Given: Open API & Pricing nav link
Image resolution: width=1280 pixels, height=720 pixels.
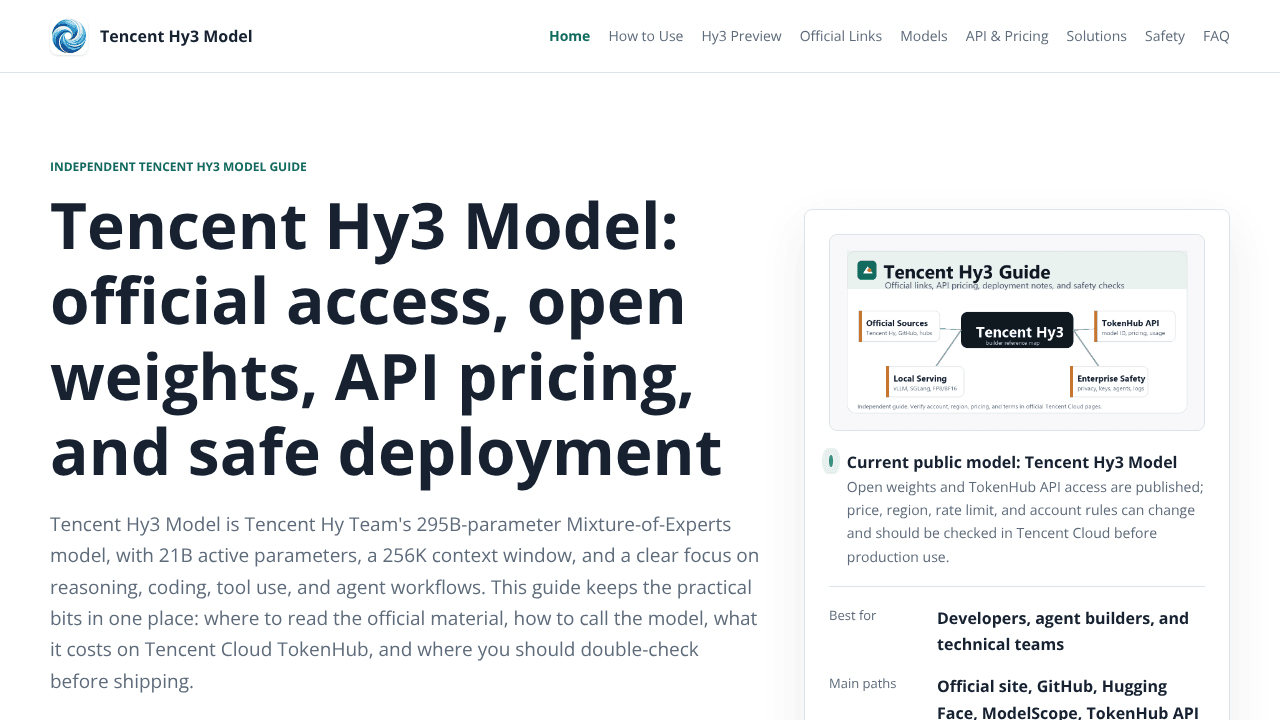Looking at the screenshot, I should (1007, 36).
